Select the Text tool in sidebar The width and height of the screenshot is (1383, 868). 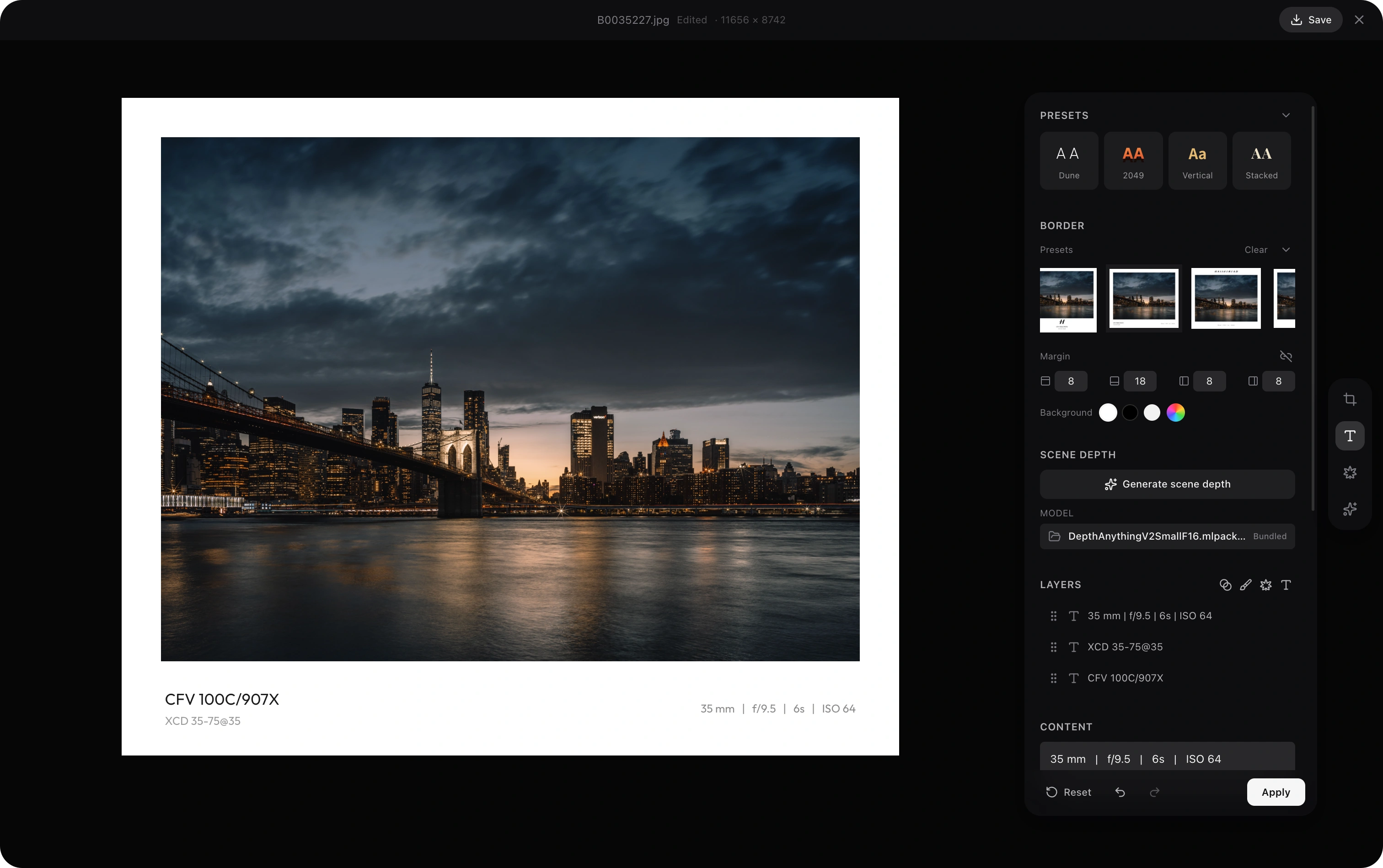[1350, 436]
